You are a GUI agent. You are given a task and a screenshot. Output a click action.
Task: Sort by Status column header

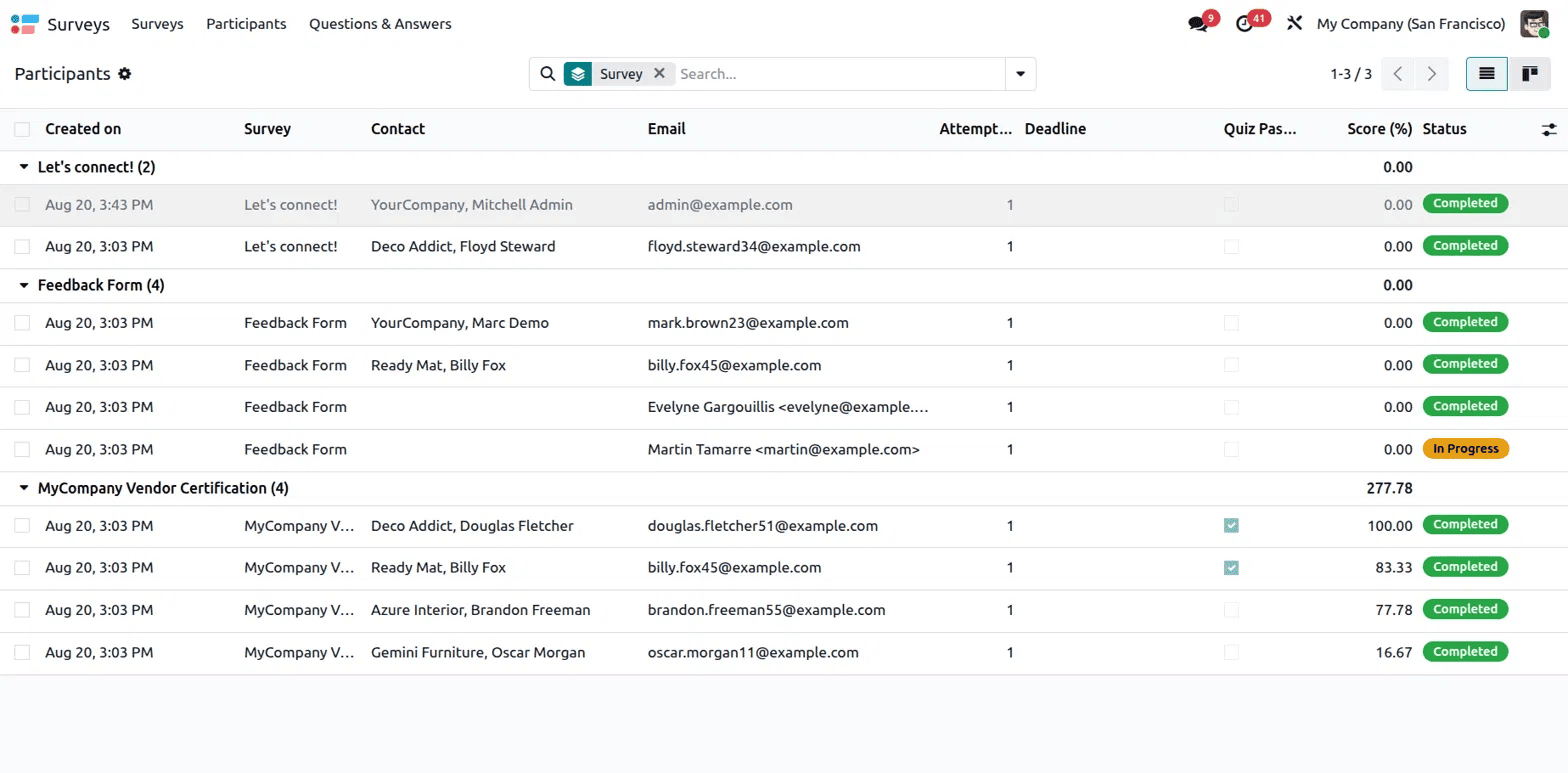coord(1445,129)
